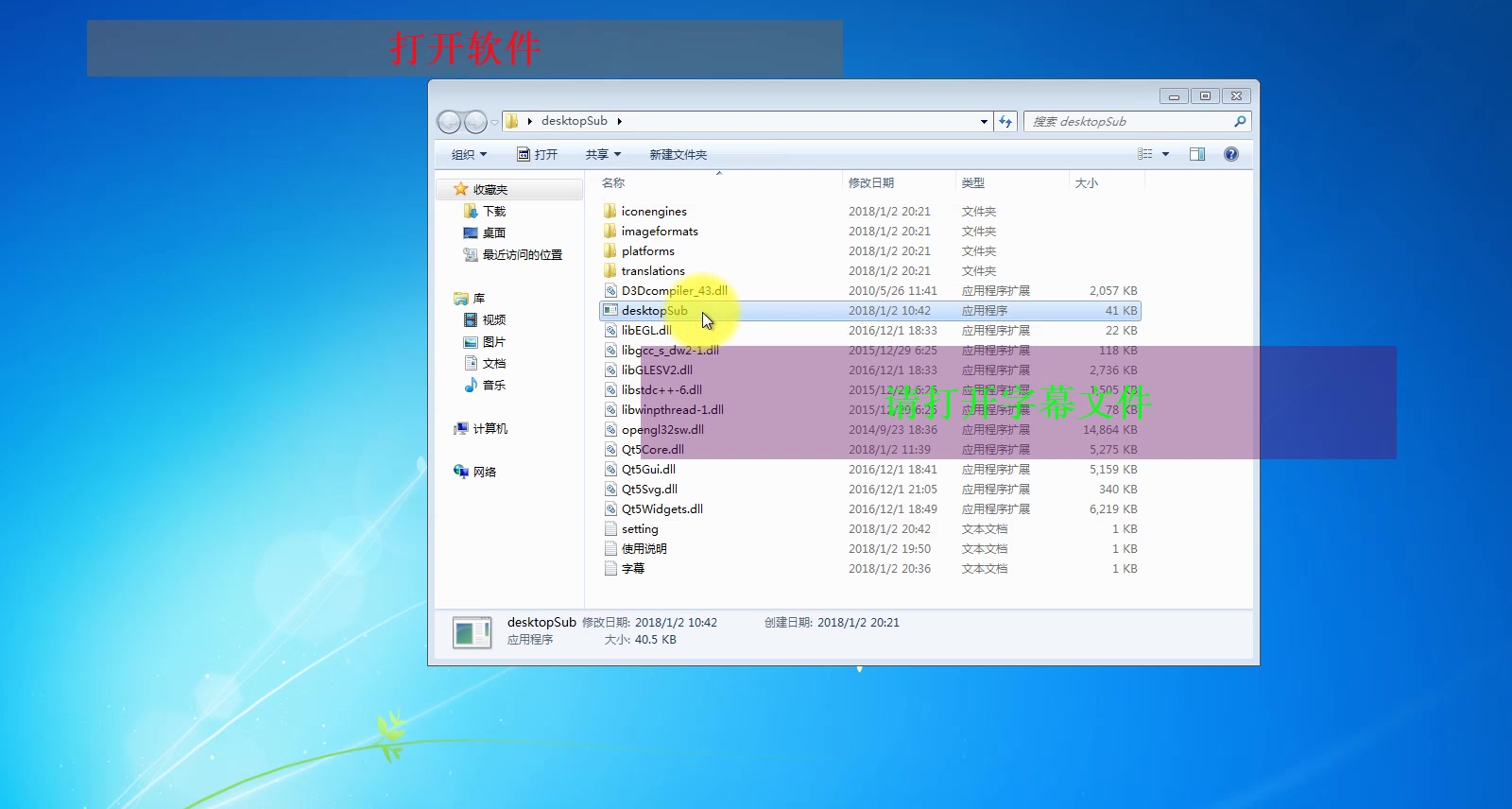The height and width of the screenshot is (809, 1512).
Task: Click the help question mark icon
Action: (x=1231, y=154)
